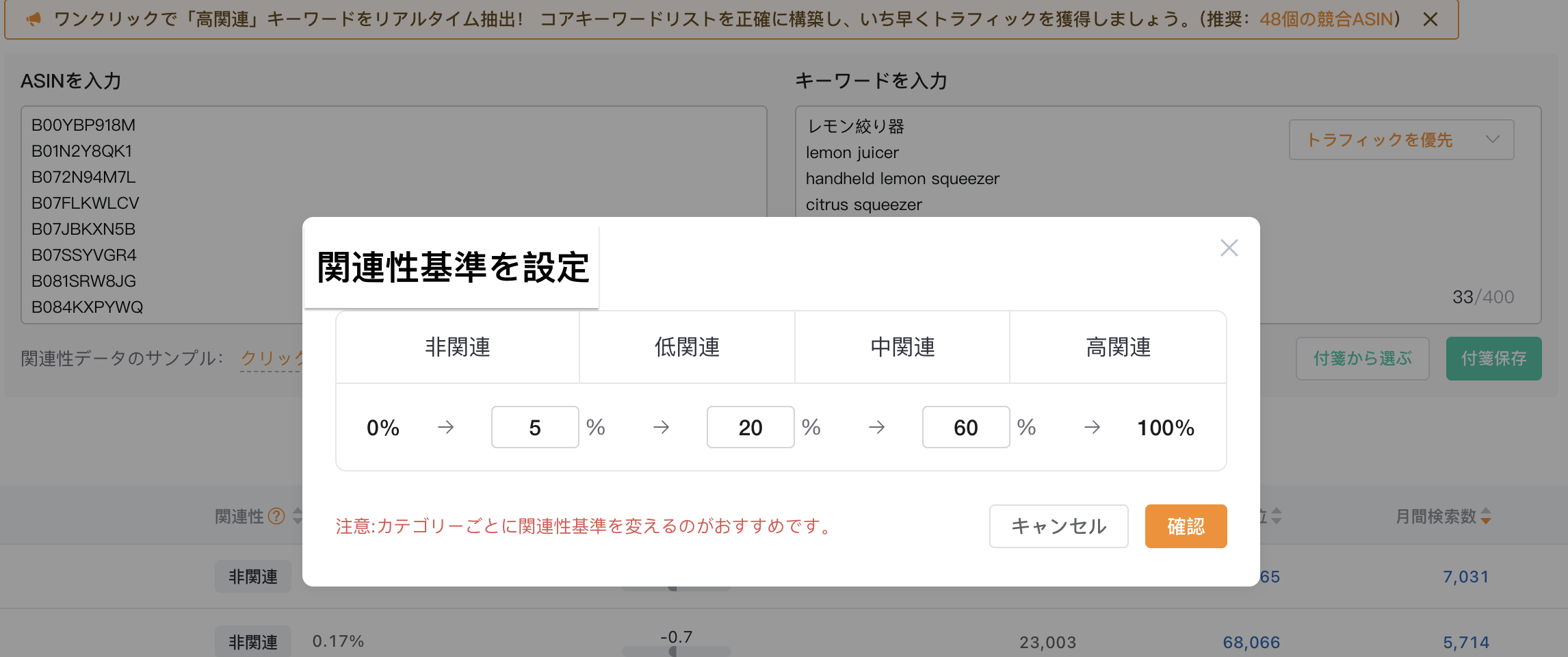Click the 100% end value in dialog
1568x657 pixels.
1166,428
